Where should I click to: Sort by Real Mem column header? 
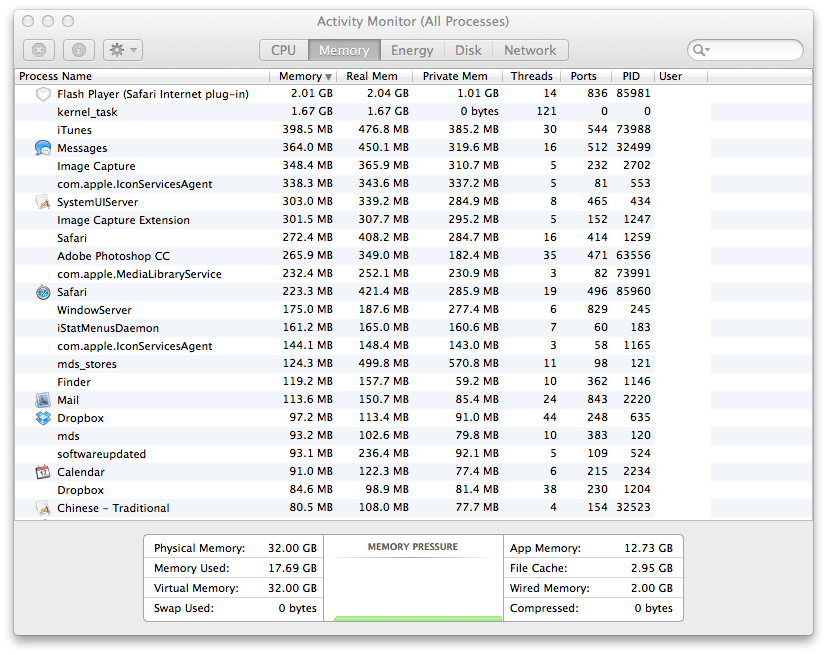tap(374, 76)
